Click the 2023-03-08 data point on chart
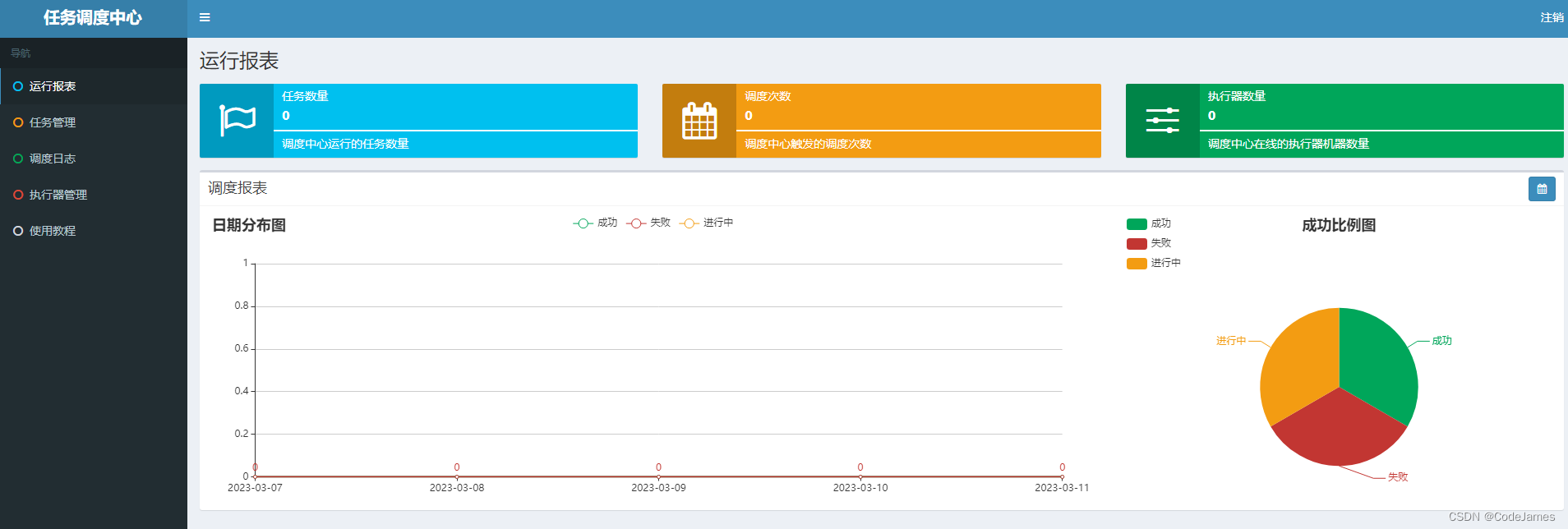The image size is (1568, 529). click(457, 476)
